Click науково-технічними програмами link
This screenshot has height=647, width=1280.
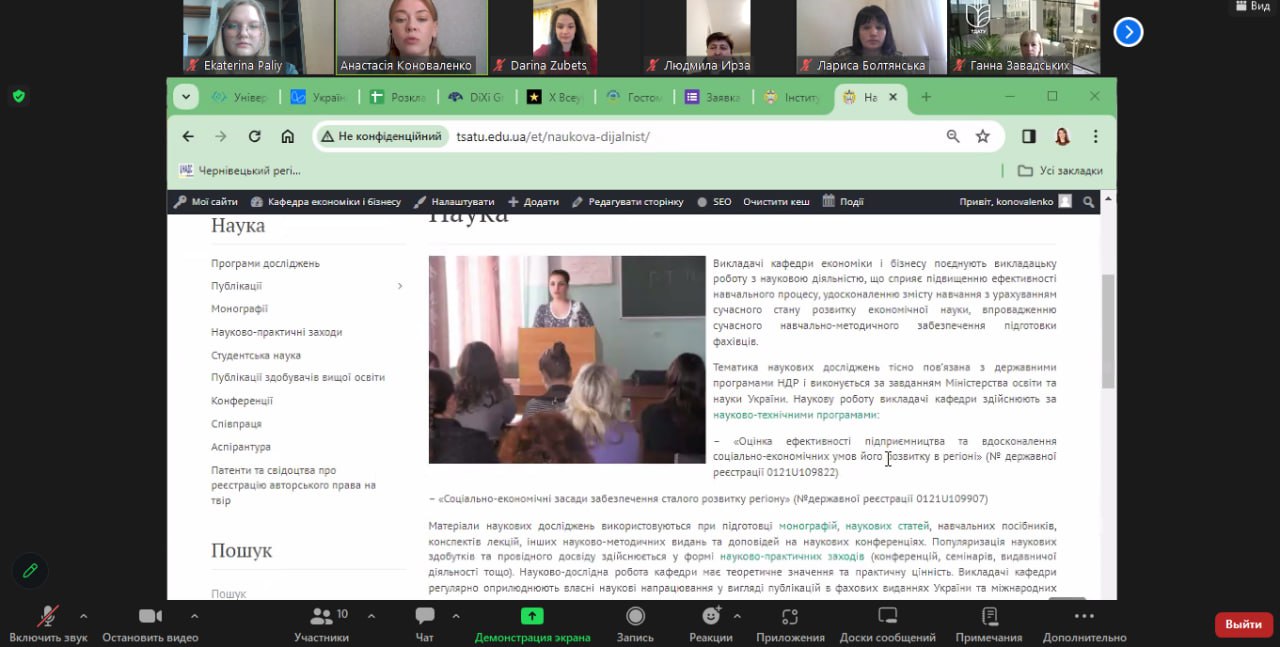click(x=796, y=414)
